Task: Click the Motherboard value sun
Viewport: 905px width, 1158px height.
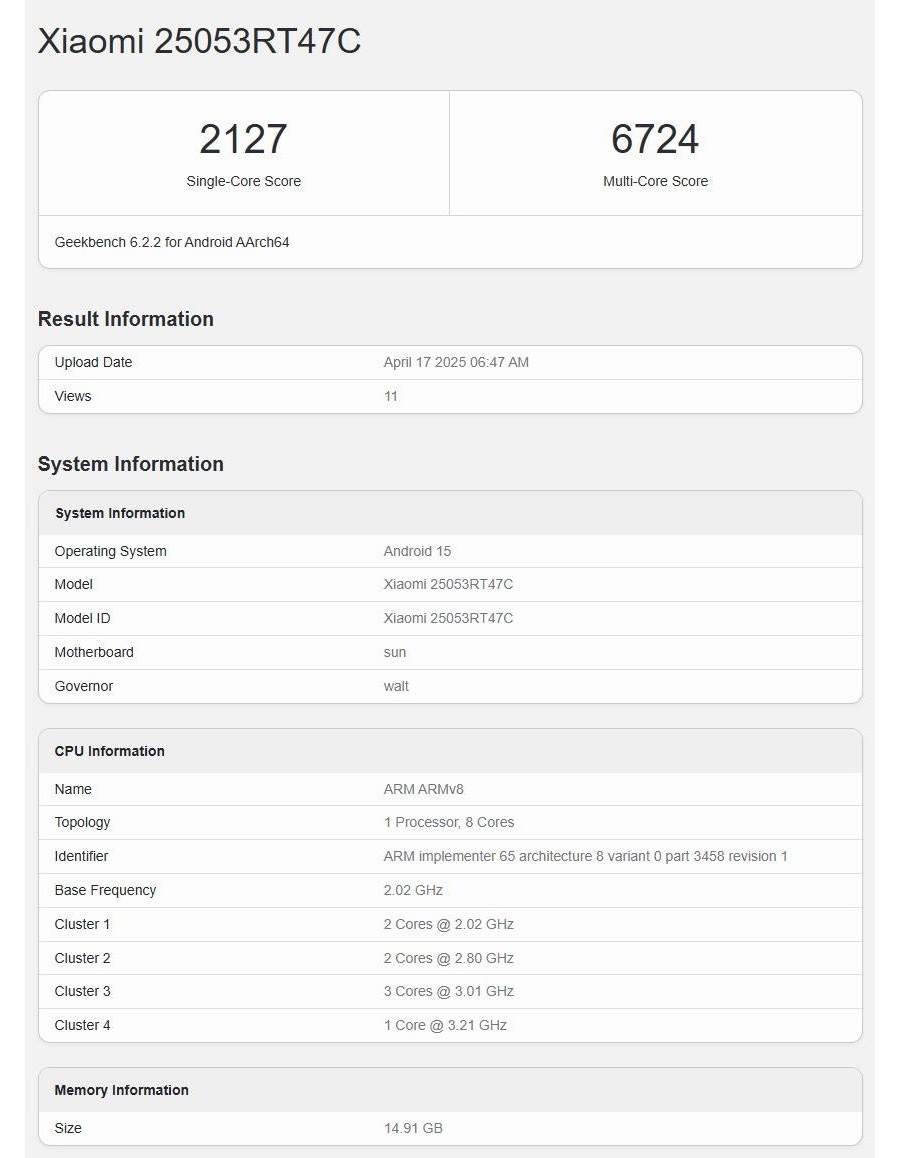Action: (395, 652)
